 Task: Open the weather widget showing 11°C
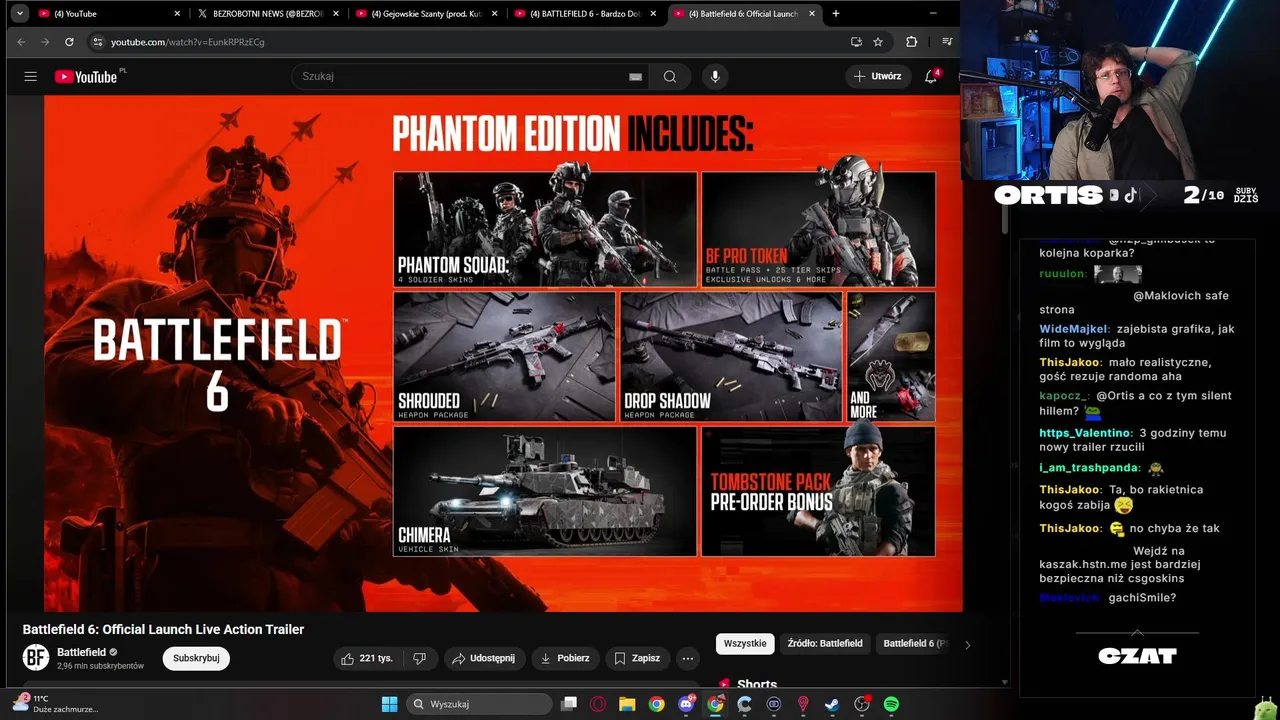(x=55, y=704)
